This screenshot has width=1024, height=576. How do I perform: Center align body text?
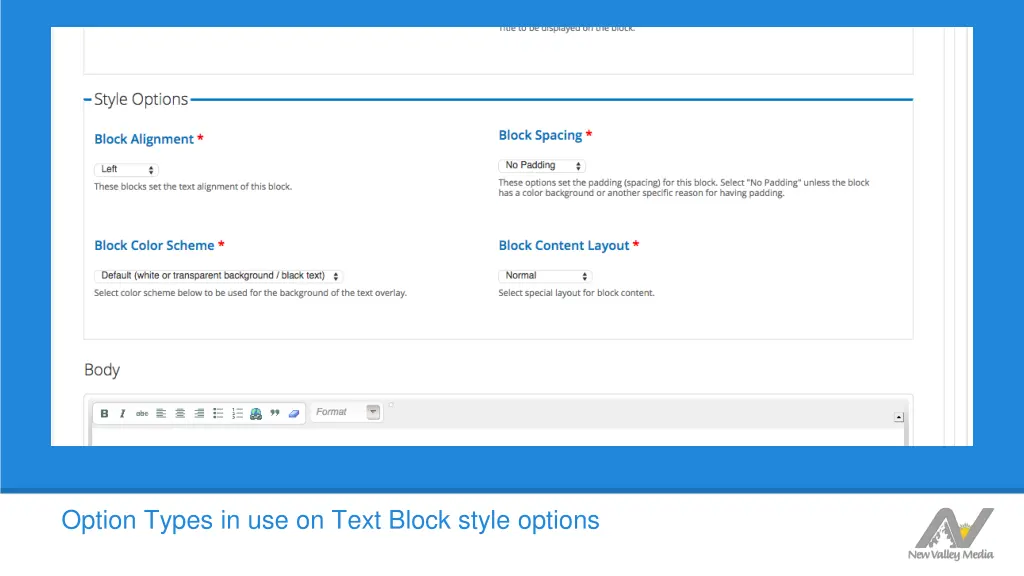[180, 413]
